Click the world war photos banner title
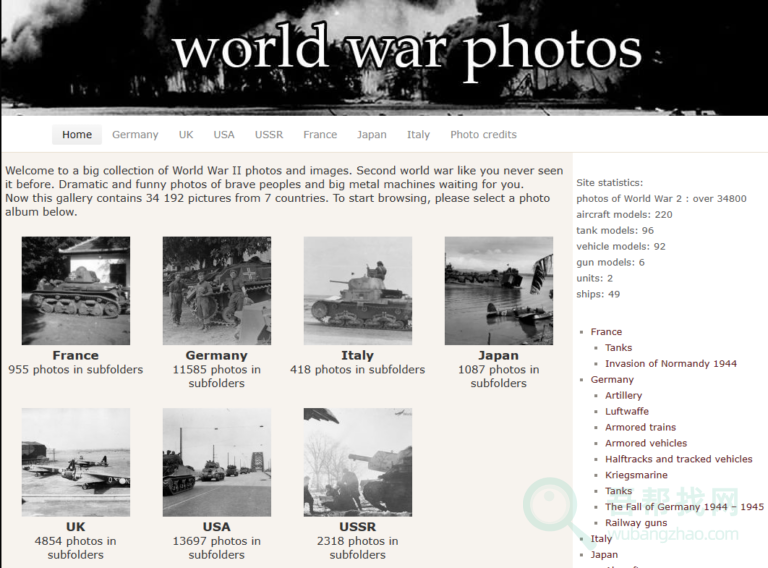The image size is (768, 568). tap(406, 50)
